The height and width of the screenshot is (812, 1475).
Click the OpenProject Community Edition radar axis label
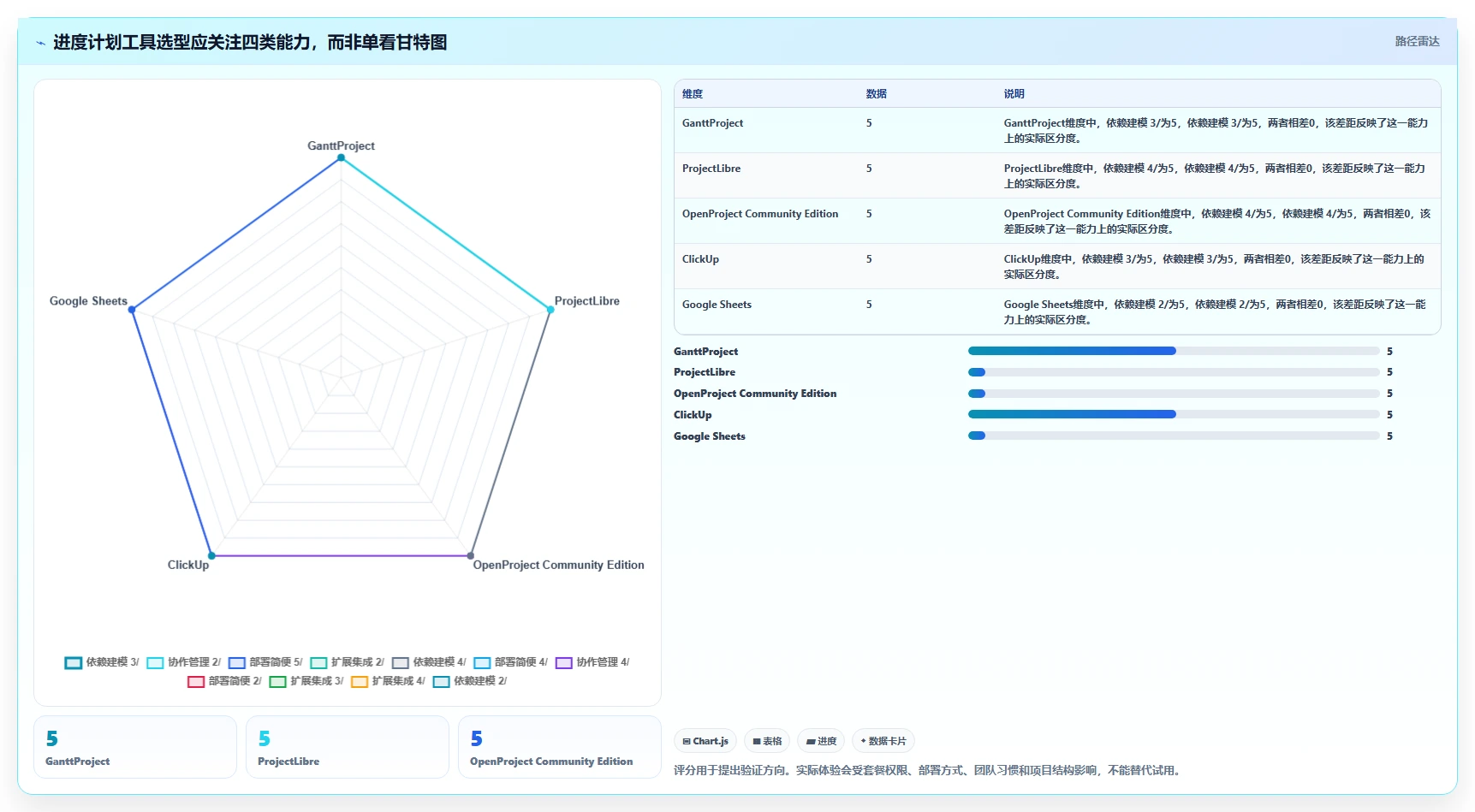pyautogui.click(x=558, y=565)
